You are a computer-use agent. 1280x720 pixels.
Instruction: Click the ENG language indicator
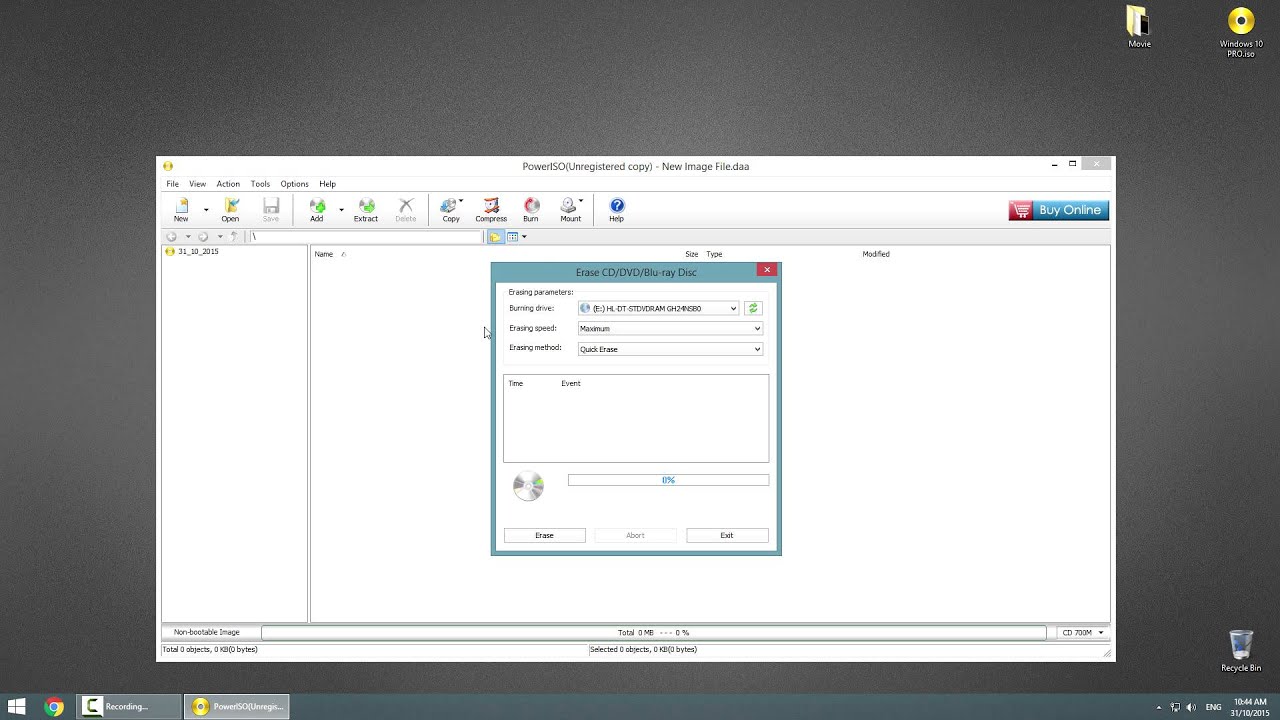pyautogui.click(x=1214, y=707)
